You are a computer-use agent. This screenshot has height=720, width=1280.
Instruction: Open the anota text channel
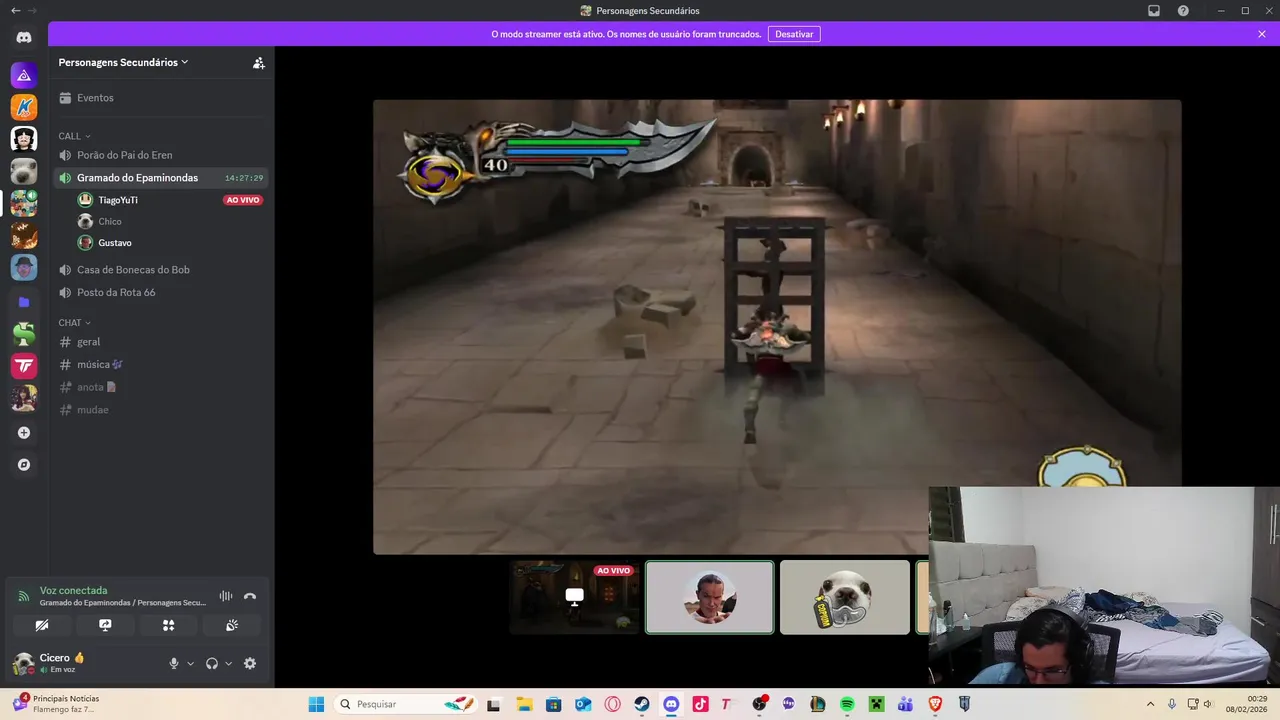[x=160, y=387]
